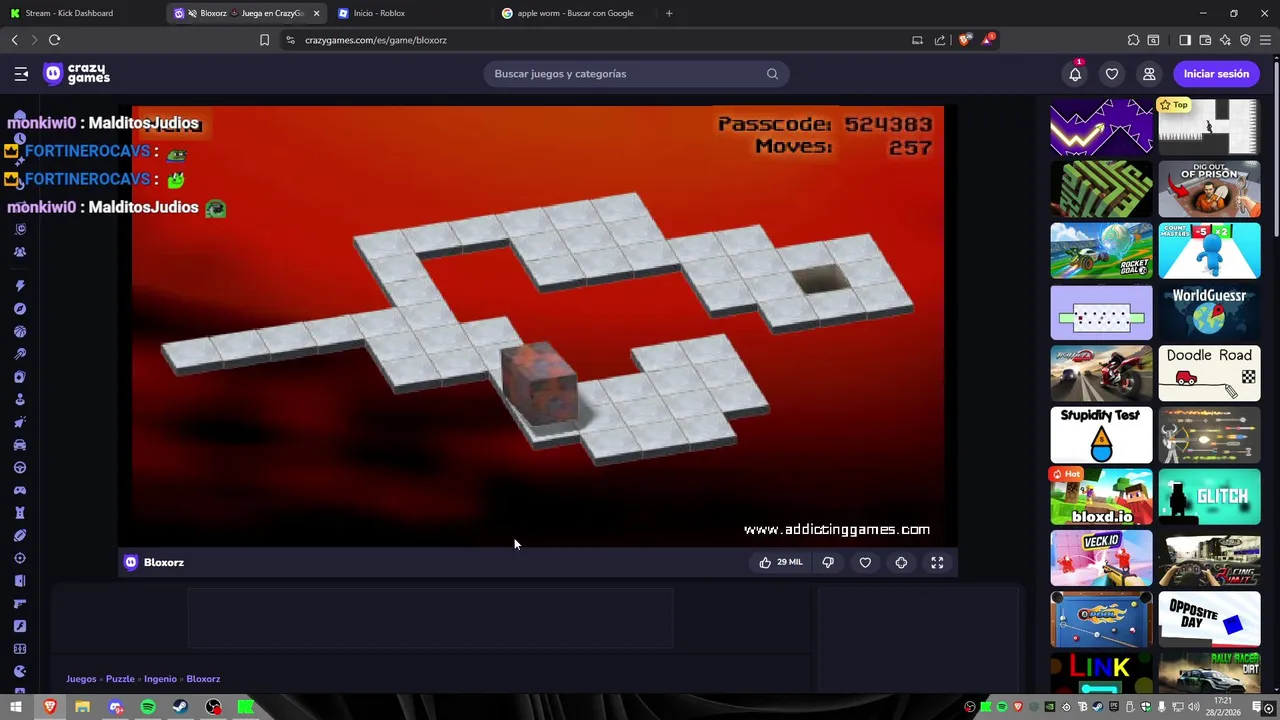Open the Ingenio breadcrumb link
This screenshot has width=1280, height=720.
click(160, 679)
